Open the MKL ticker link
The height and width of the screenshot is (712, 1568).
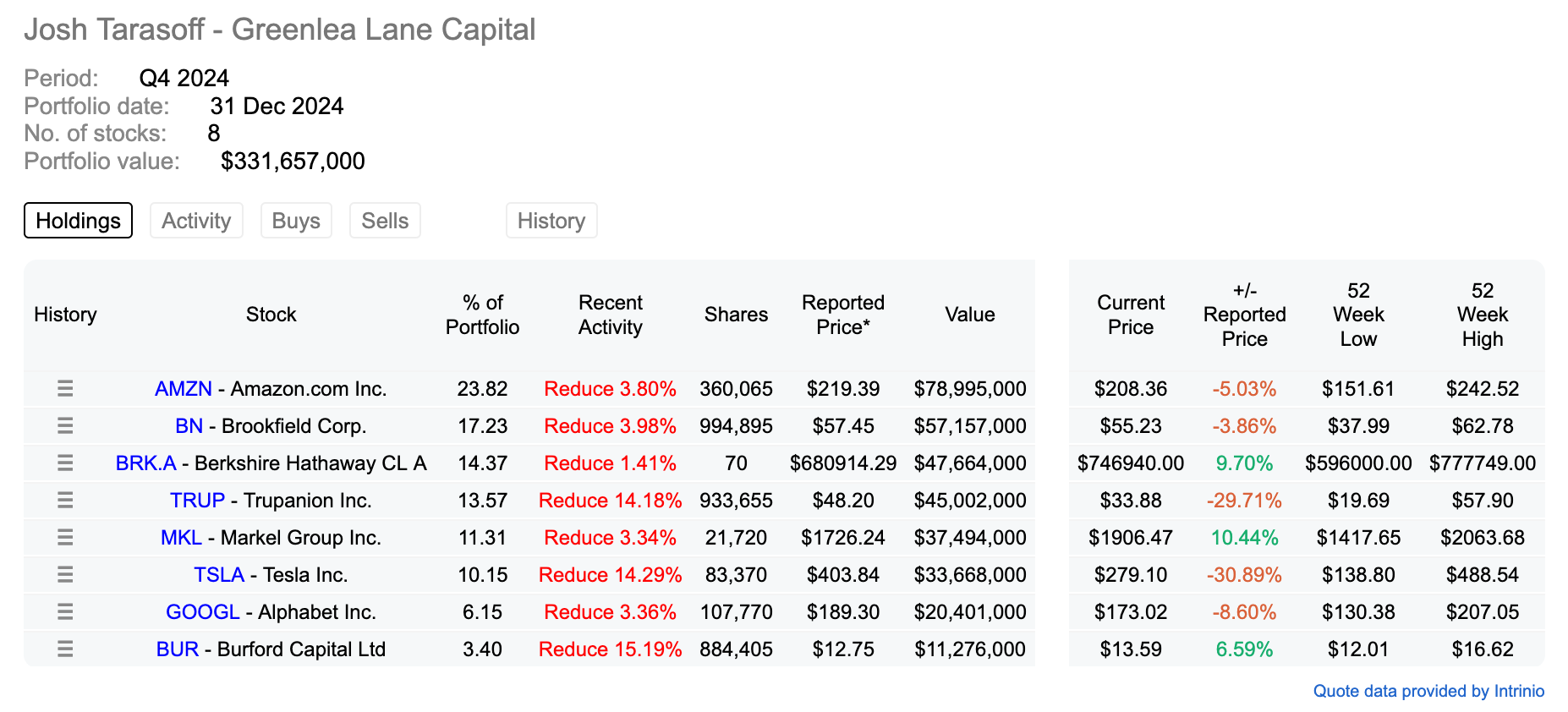click(182, 538)
